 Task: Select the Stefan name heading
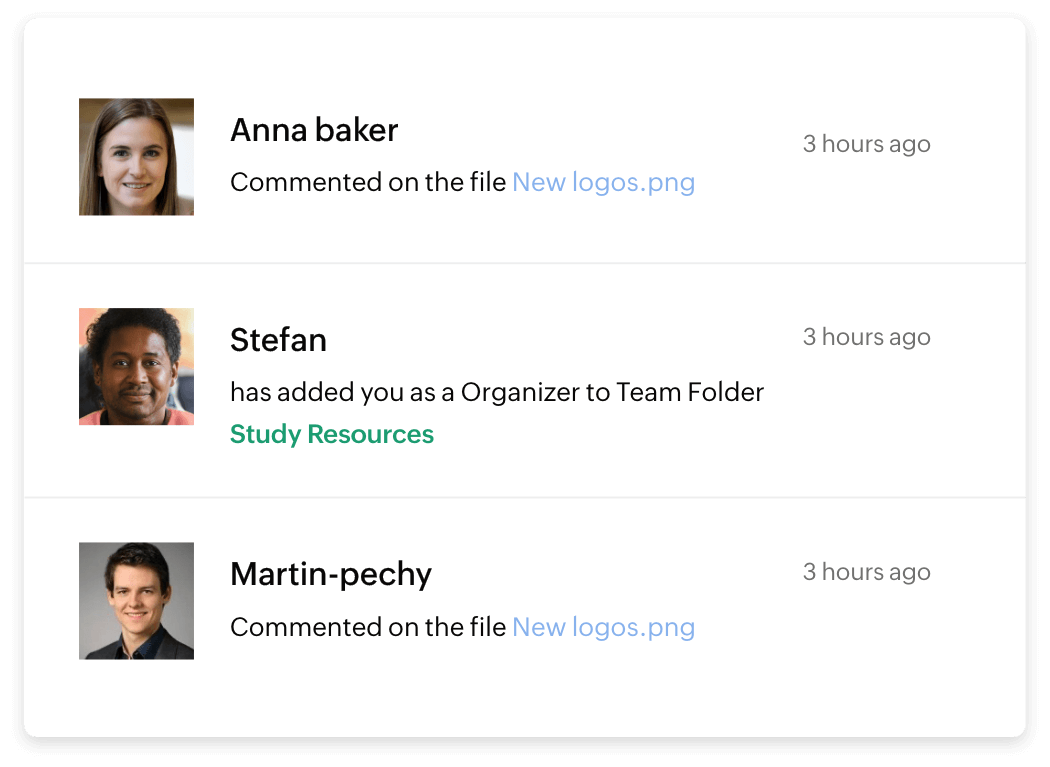tap(278, 340)
